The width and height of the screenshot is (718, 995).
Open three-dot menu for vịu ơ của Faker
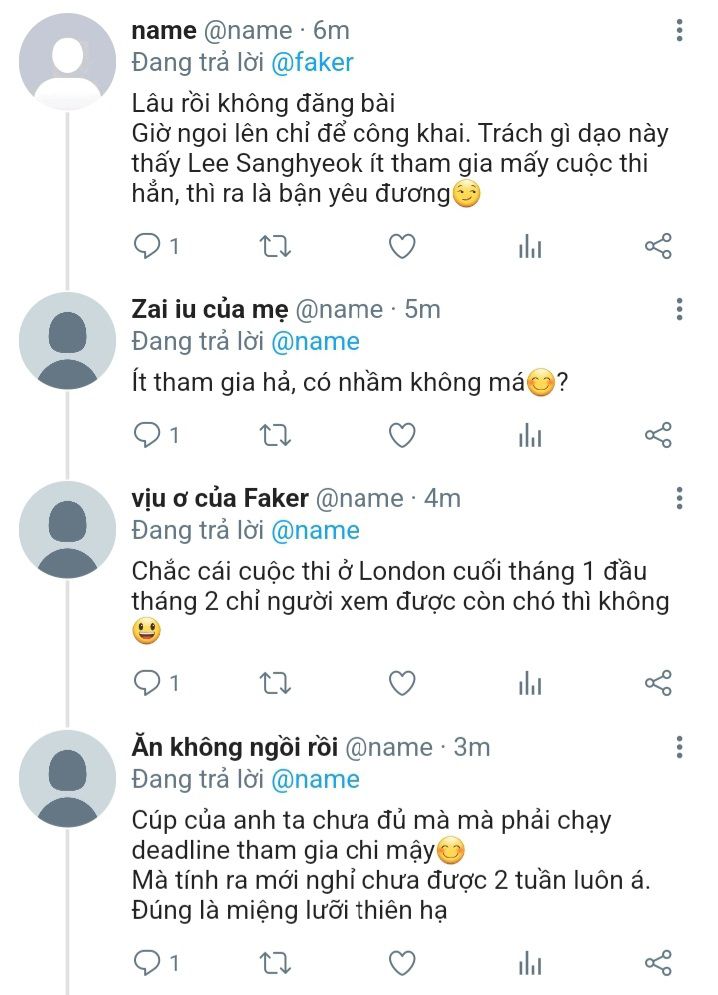(x=679, y=498)
